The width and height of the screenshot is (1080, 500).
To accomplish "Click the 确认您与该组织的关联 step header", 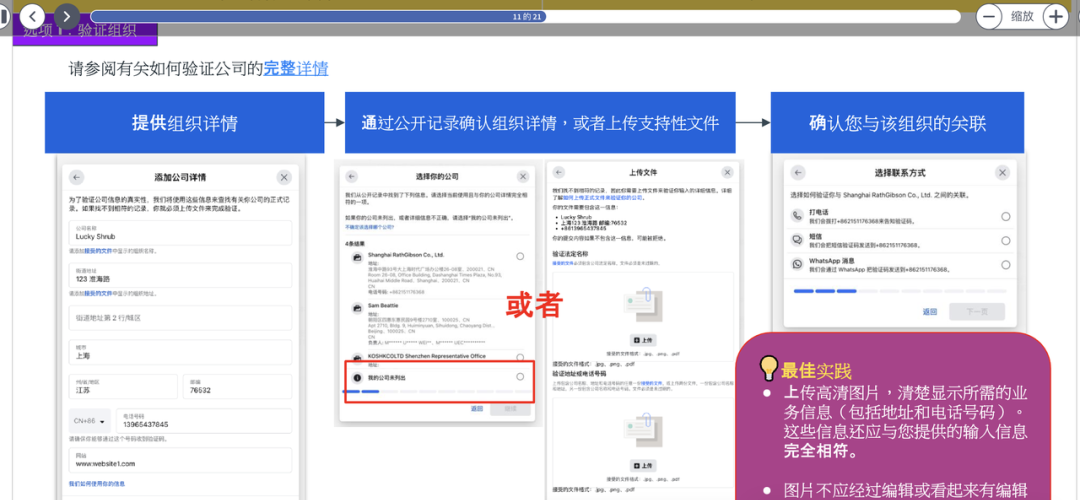I will 897,123.
